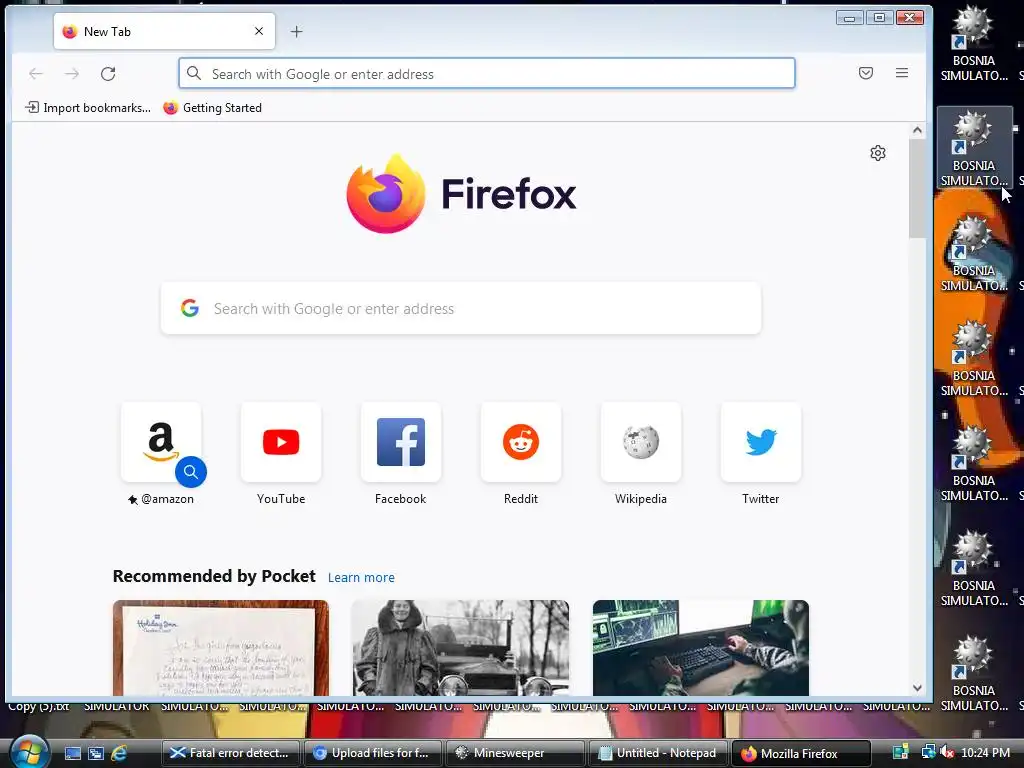The width and height of the screenshot is (1024, 768).
Task: Click the scrollbar down arrow
Action: click(917, 688)
